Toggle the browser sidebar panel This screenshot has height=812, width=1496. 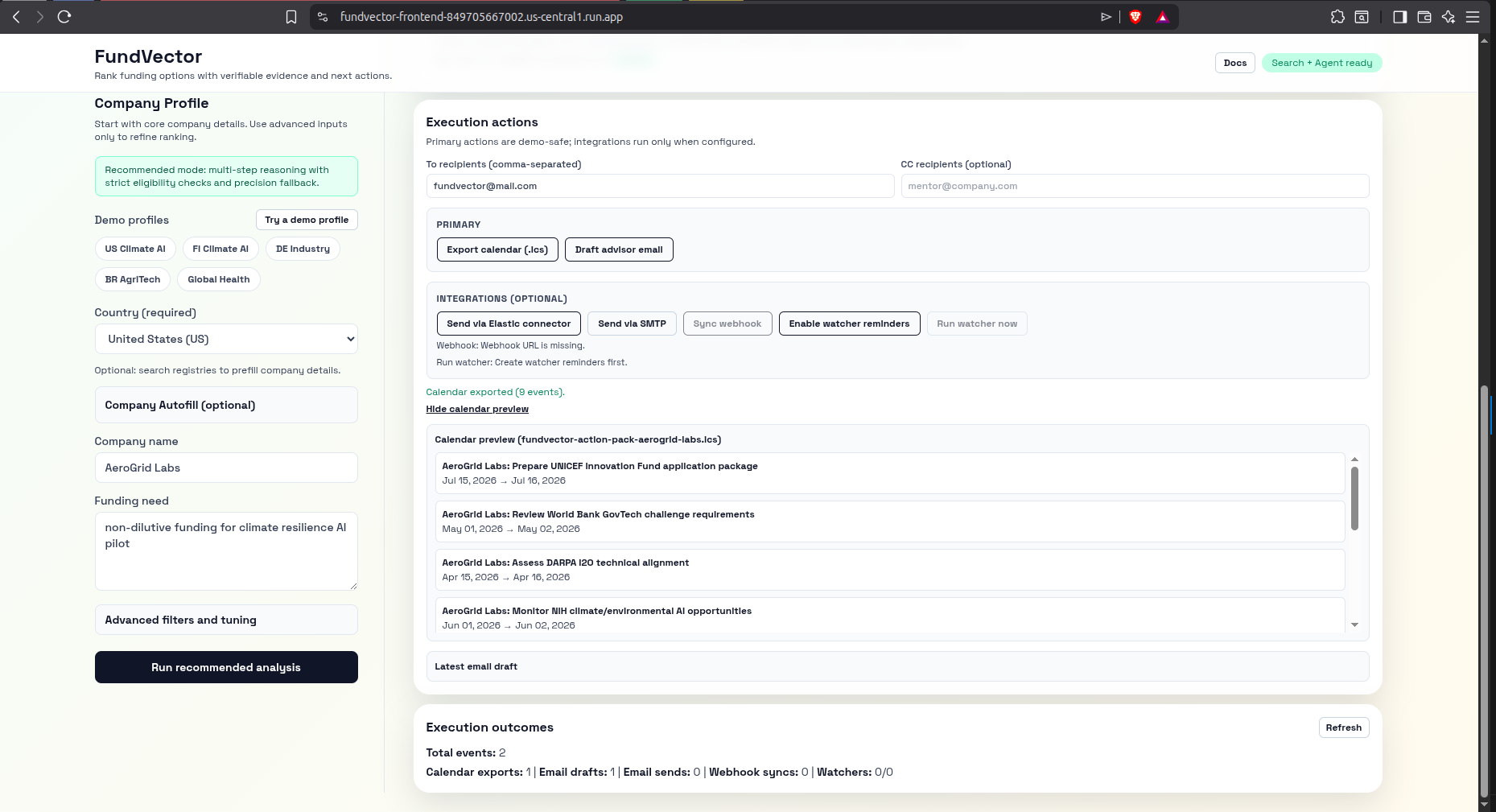coord(1400,17)
